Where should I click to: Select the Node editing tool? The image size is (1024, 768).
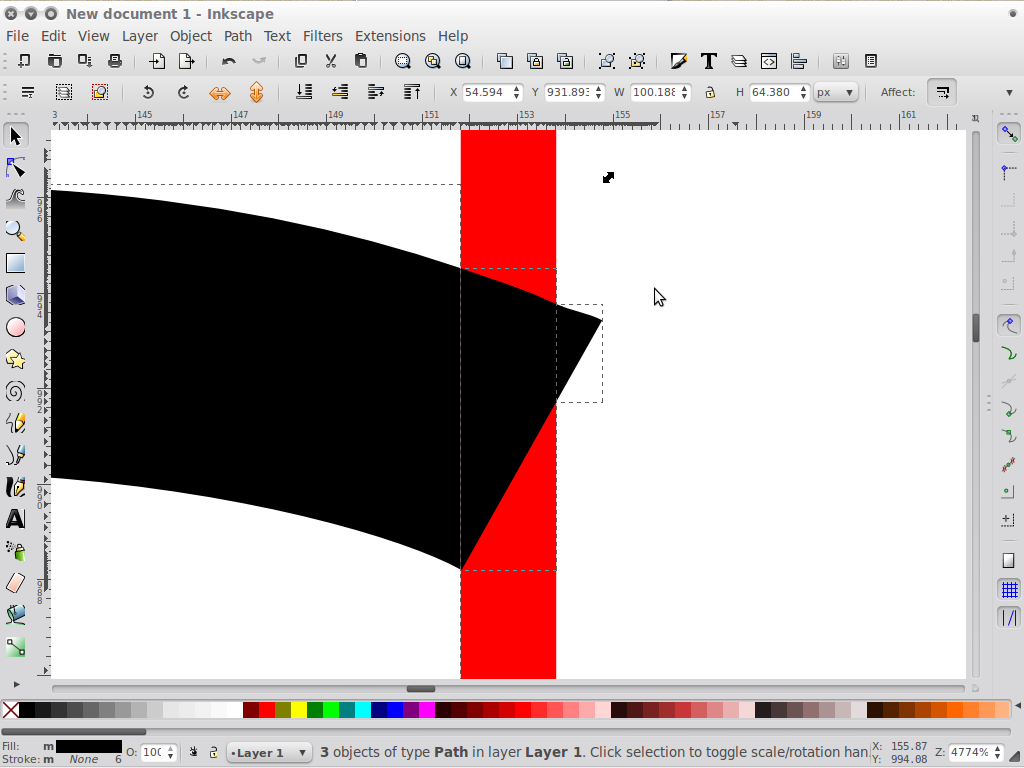(16, 167)
